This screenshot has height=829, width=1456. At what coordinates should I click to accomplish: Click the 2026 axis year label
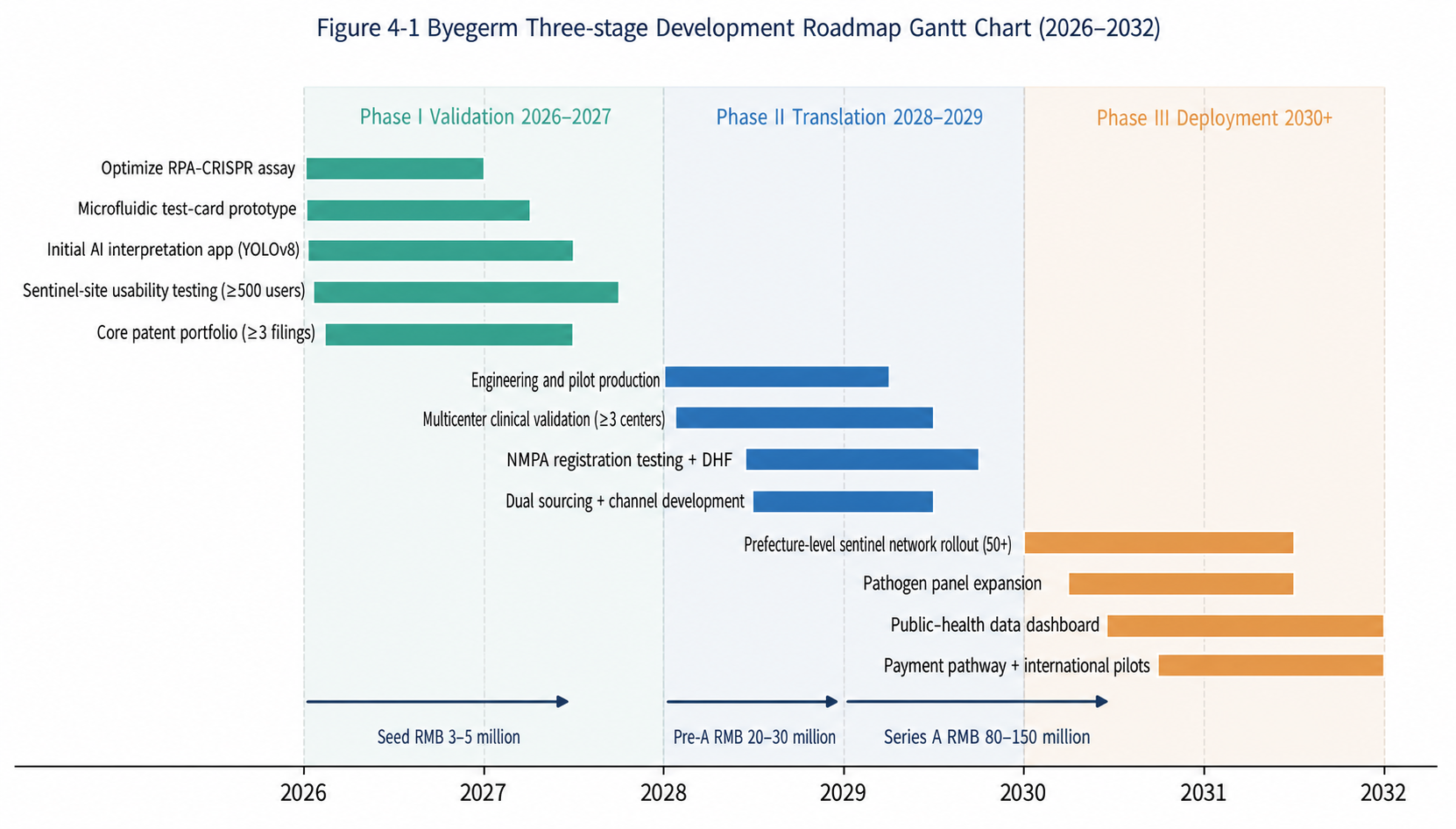click(303, 793)
